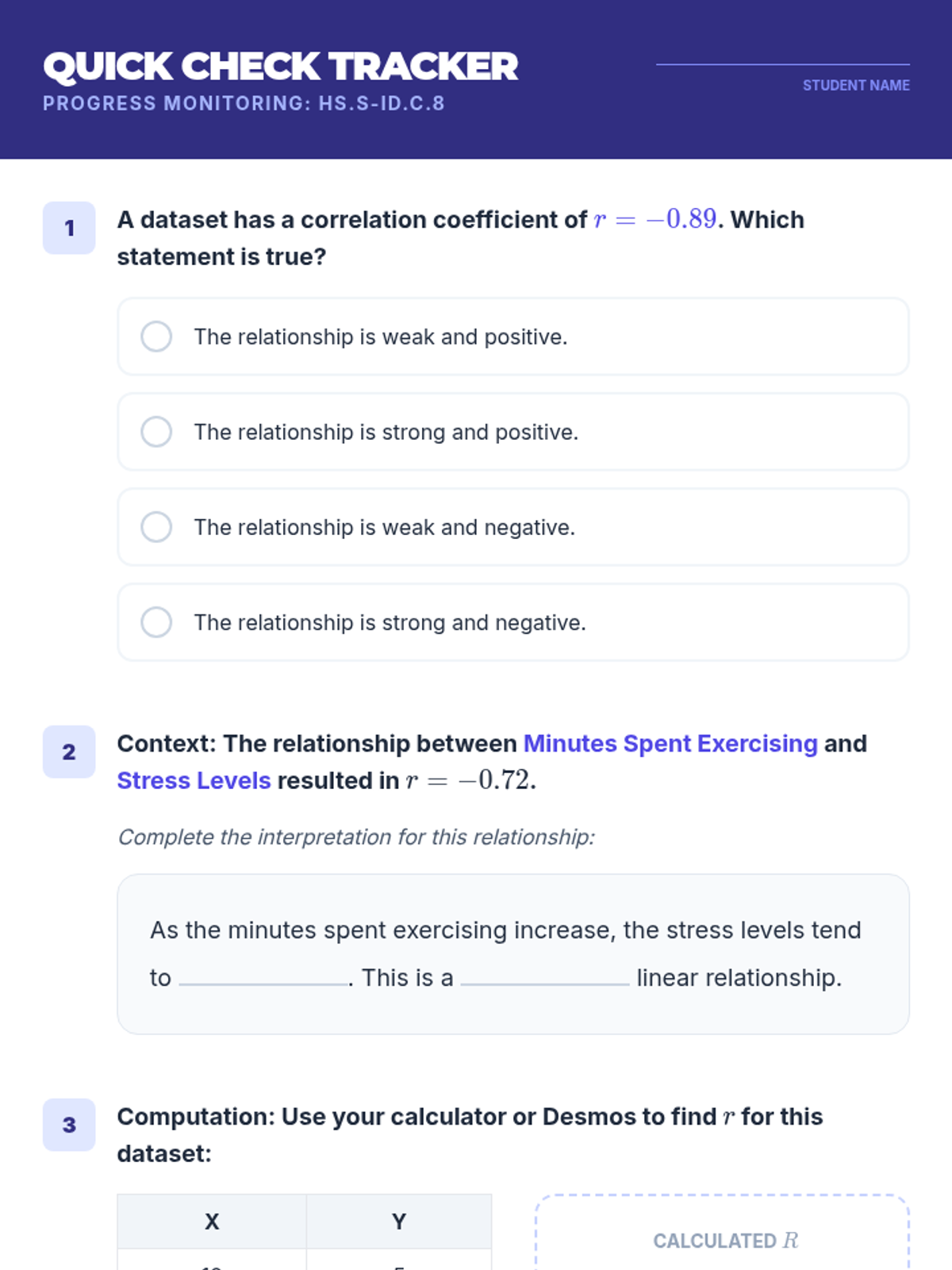Click the r = −0.89 formula
The height and width of the screenshot is (1270, 952).
pos(654,219)
